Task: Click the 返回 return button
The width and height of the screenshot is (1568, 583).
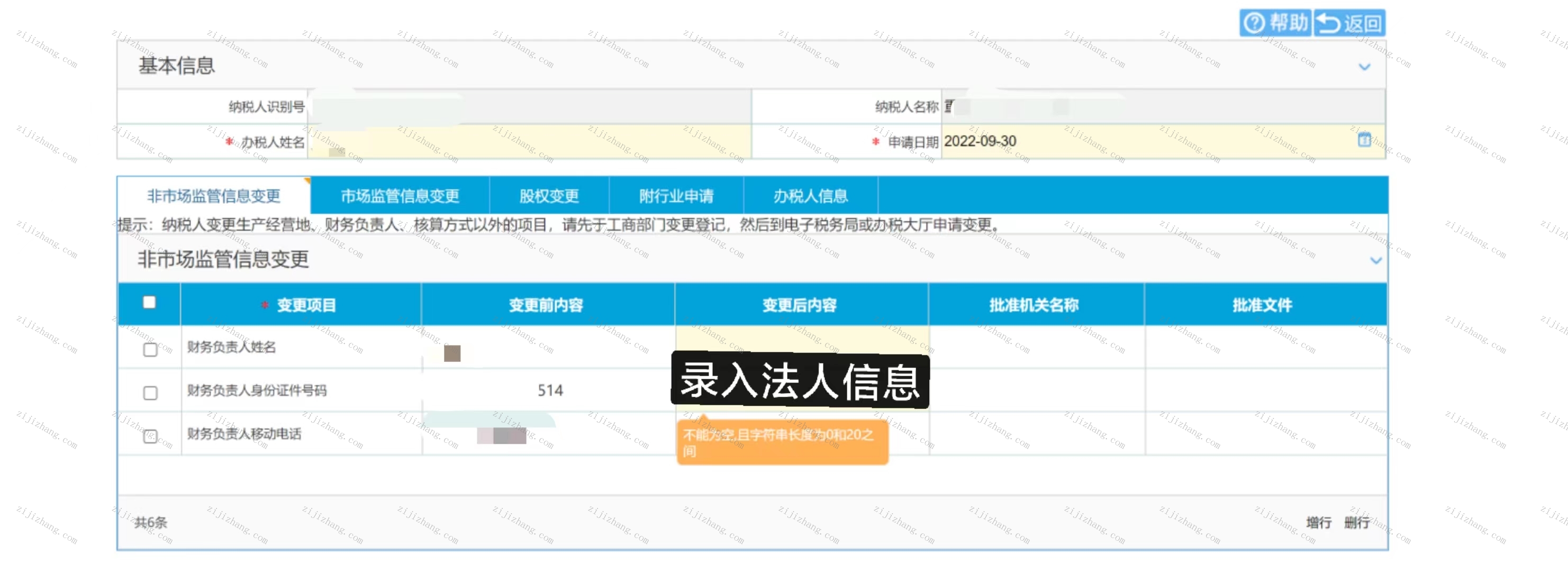Action: [x=1349, y=23]
